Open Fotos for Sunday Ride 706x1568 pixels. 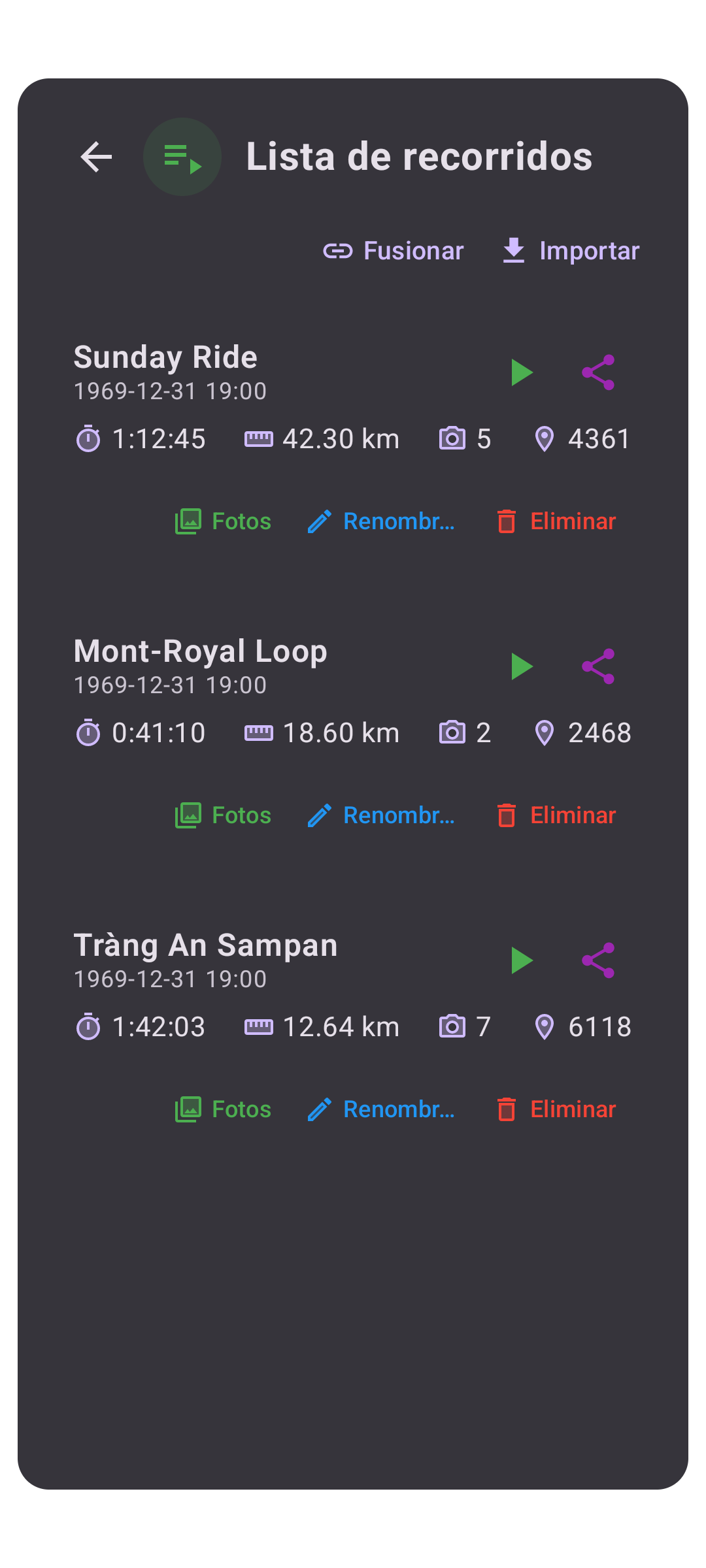(223, 521)
